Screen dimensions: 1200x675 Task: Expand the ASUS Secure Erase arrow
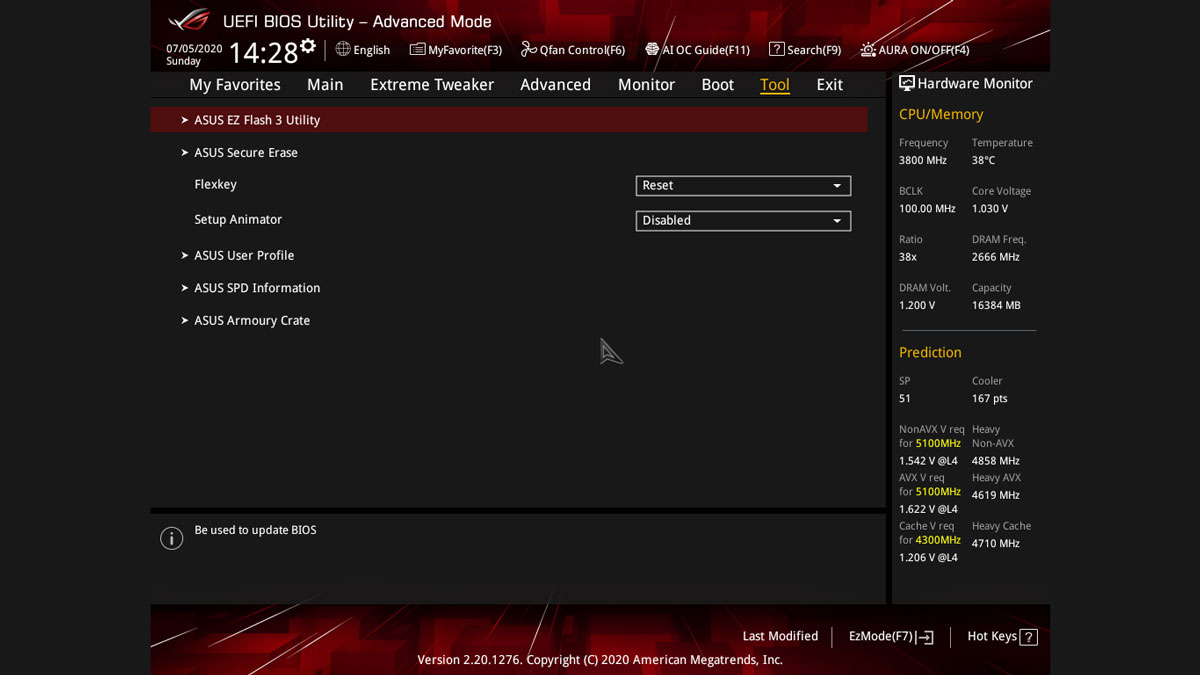(x=185, y=153)
